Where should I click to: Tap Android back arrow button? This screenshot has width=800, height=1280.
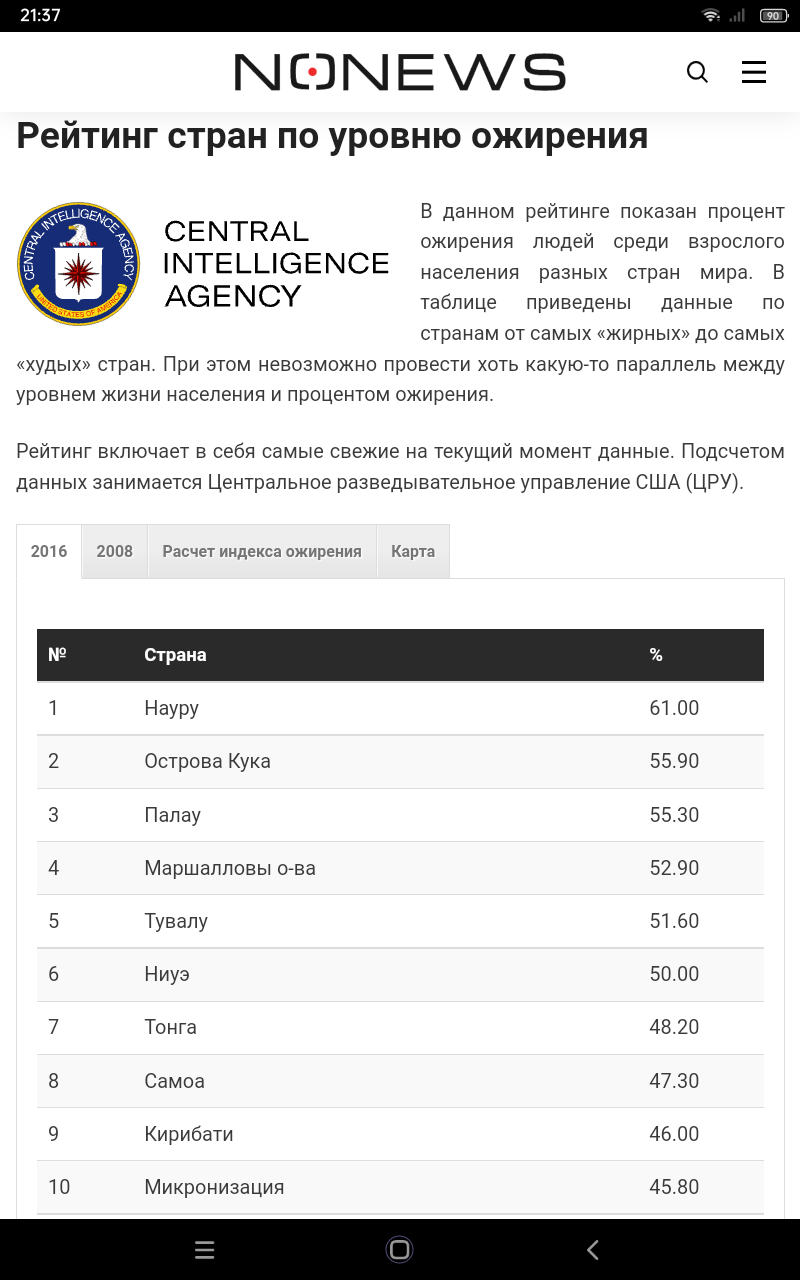(x=592, y=1249)
